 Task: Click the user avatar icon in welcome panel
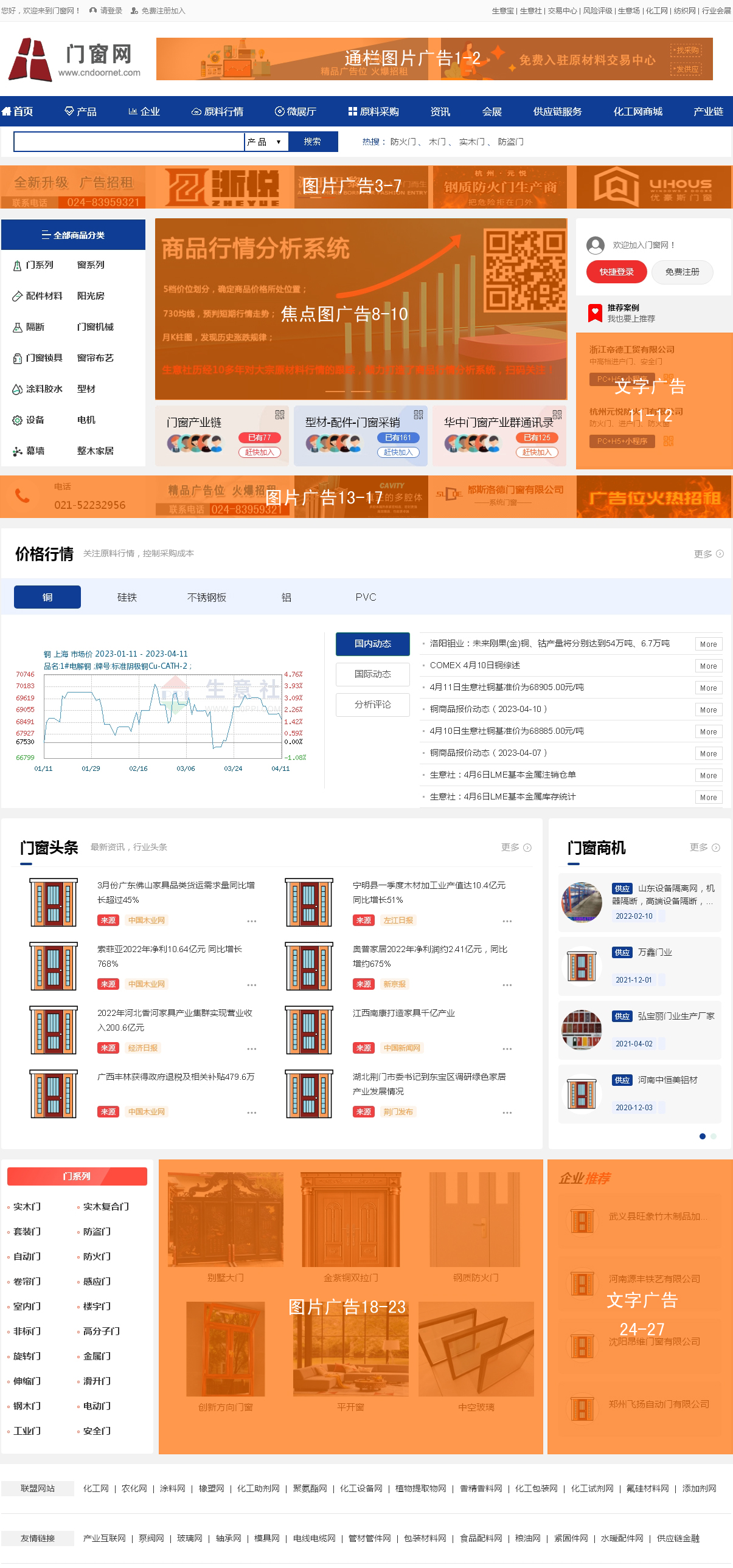click(x=595, y=245)
